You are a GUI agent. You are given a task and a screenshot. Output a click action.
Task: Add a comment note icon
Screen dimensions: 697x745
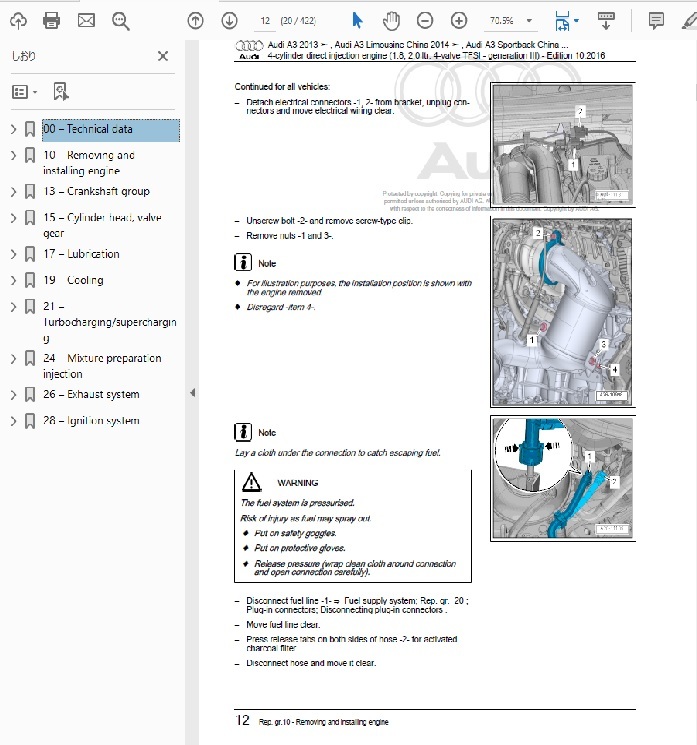pyautogui.click(x=656, y=21)
